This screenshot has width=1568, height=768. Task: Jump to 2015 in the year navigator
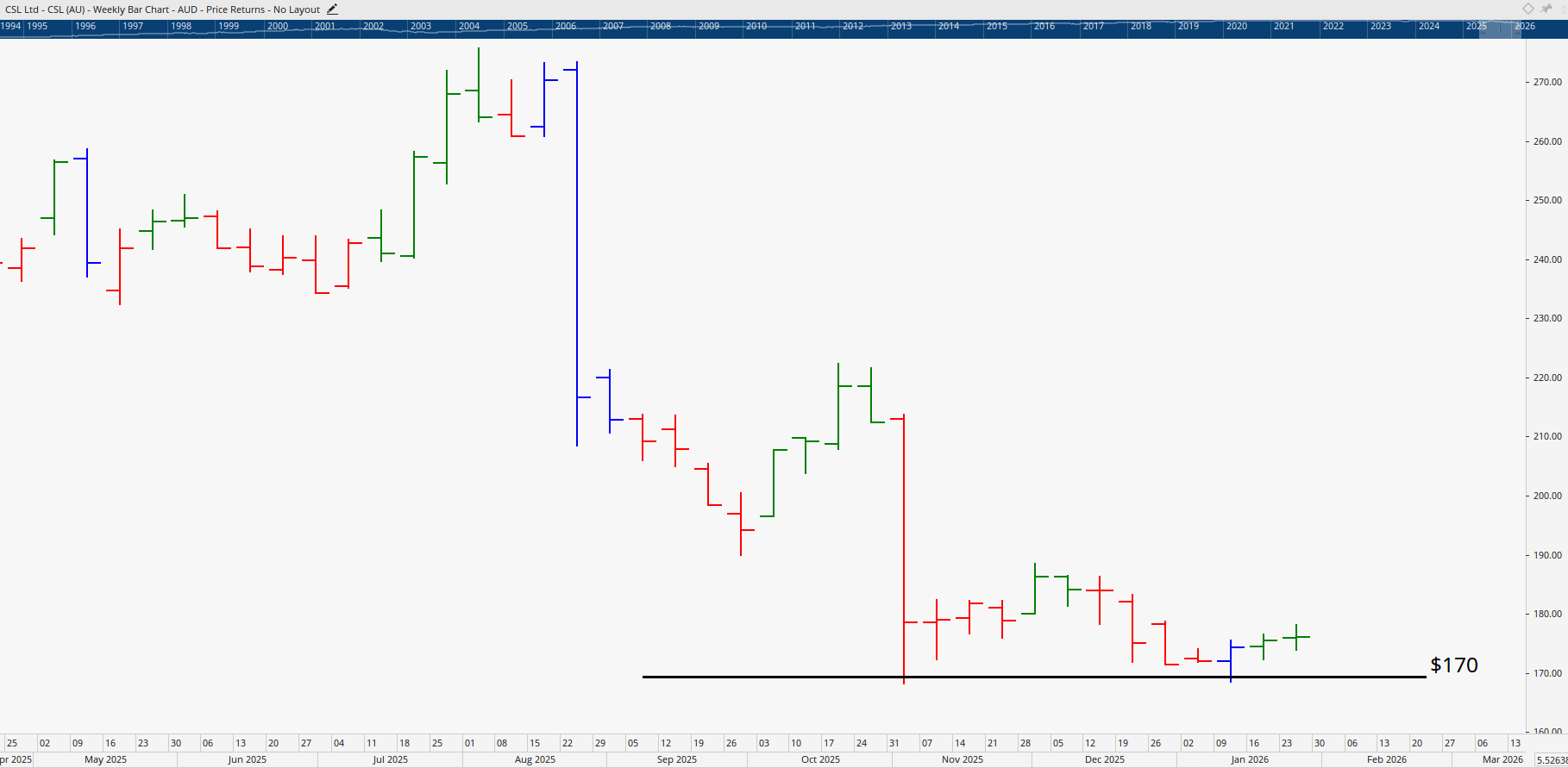pos(997,26)
